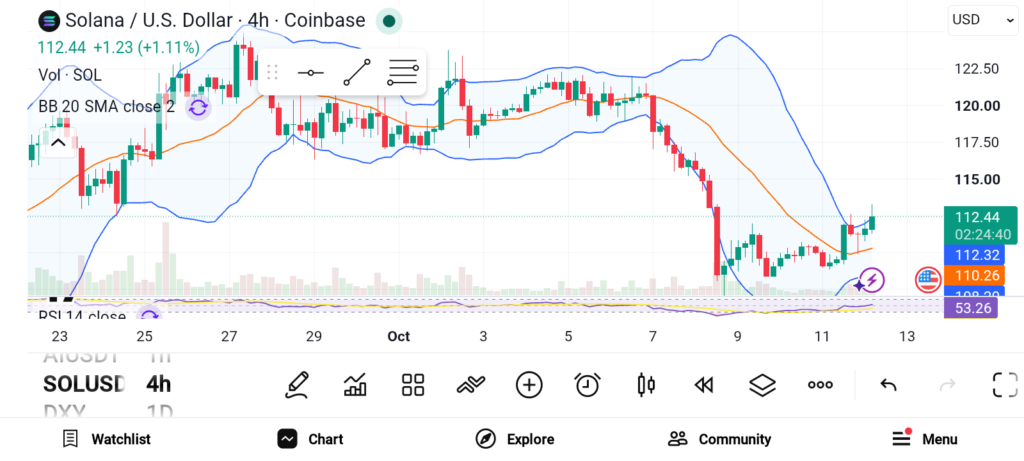Undo the last chart action
This screenshot has width=1024, height=461.
[888, 385]
